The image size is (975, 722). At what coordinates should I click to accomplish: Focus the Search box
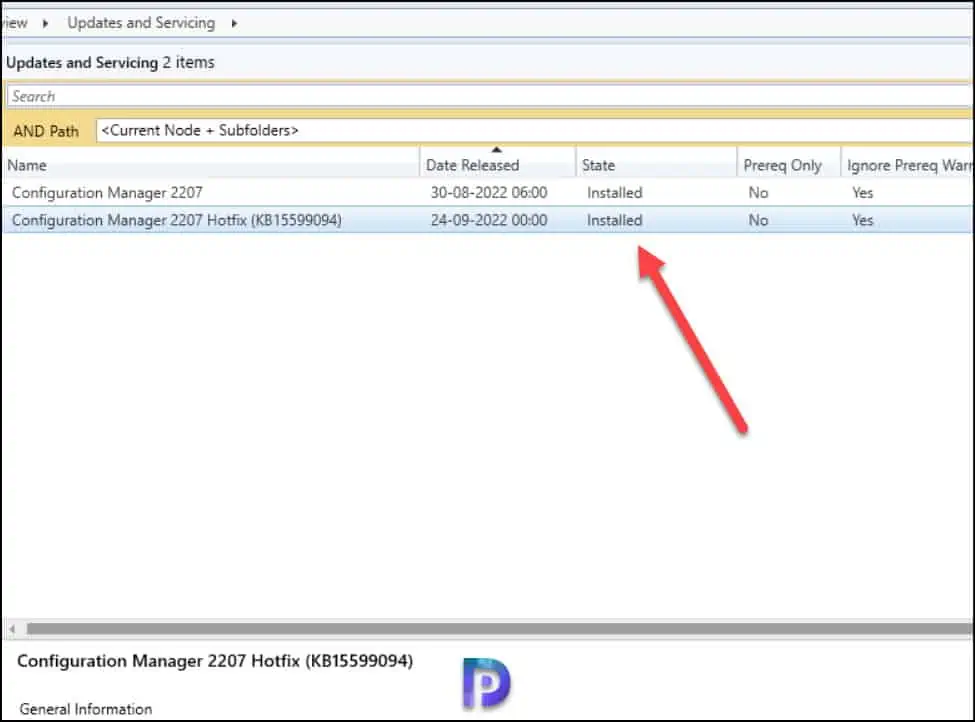(489, 96)
